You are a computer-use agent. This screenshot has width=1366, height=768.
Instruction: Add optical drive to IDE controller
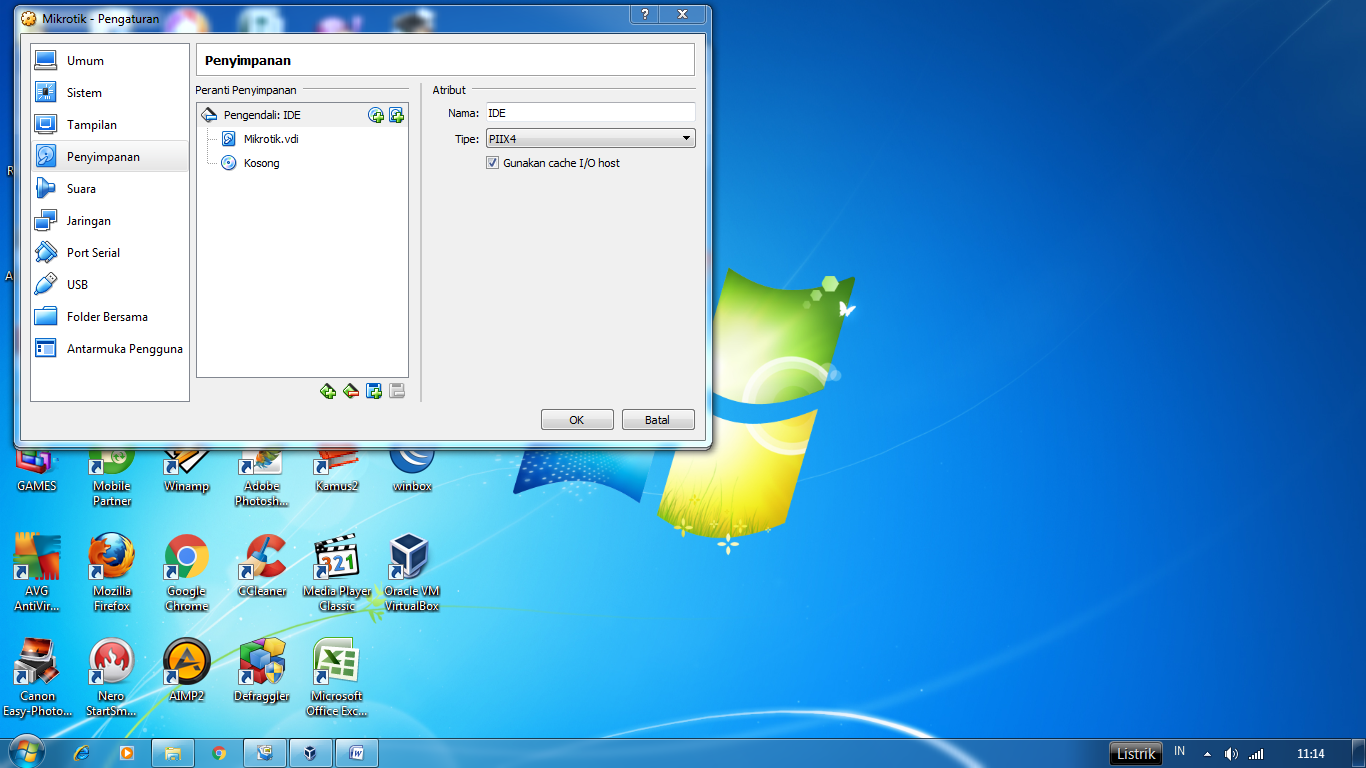pyautogui.click(x=376, y=115)
